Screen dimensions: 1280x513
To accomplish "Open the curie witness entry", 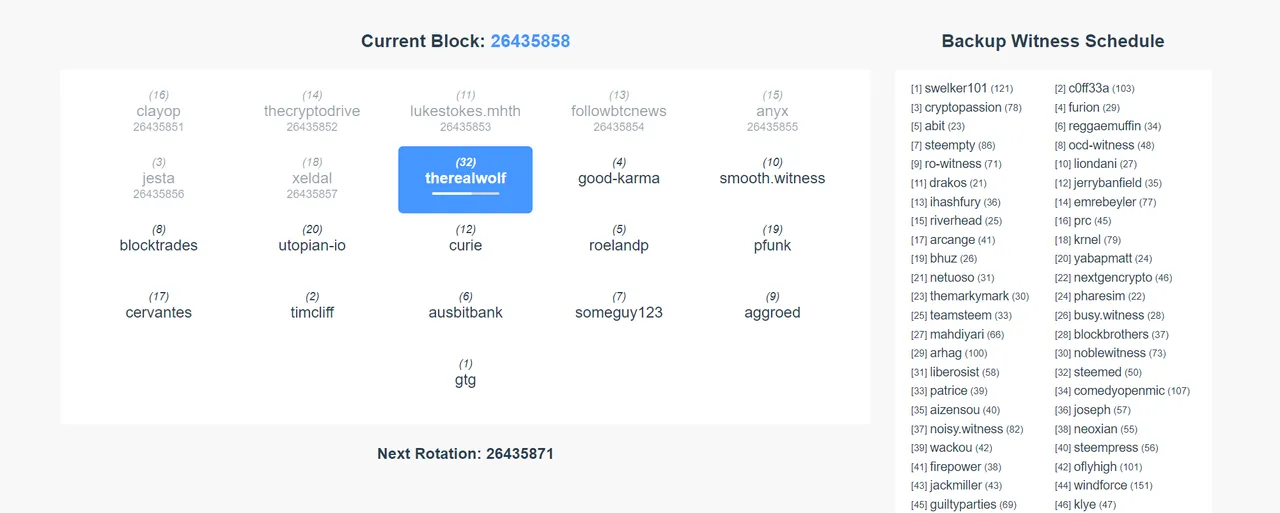I will [465, 245].
